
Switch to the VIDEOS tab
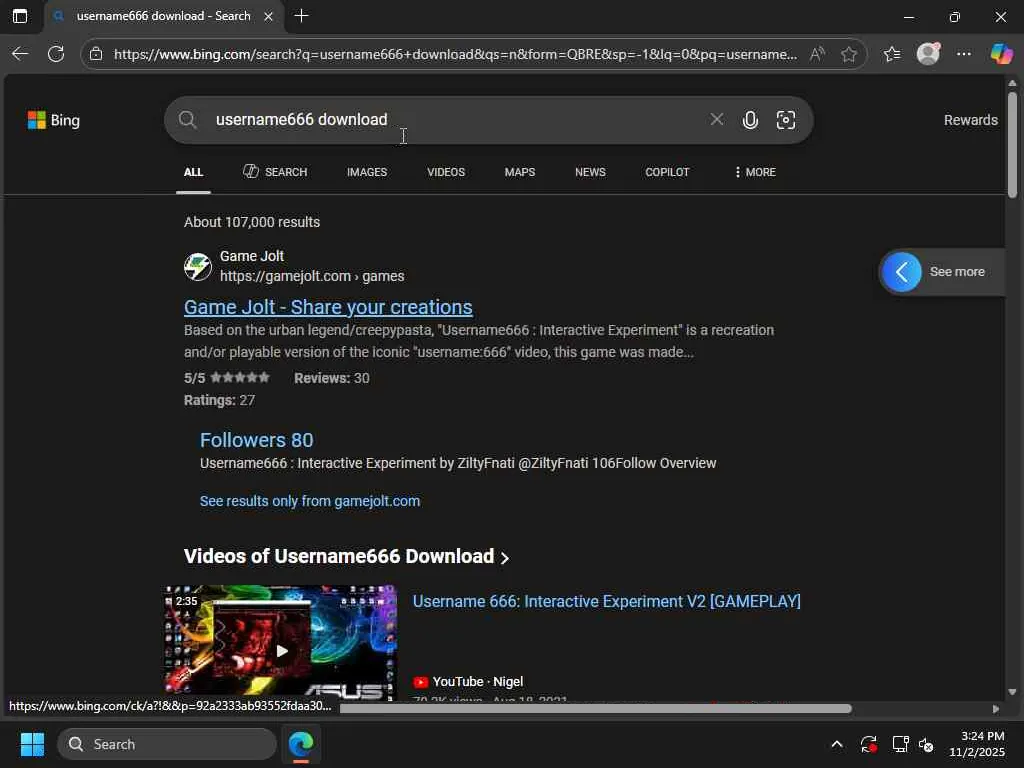pyautogui.click(x=446, y=172)
